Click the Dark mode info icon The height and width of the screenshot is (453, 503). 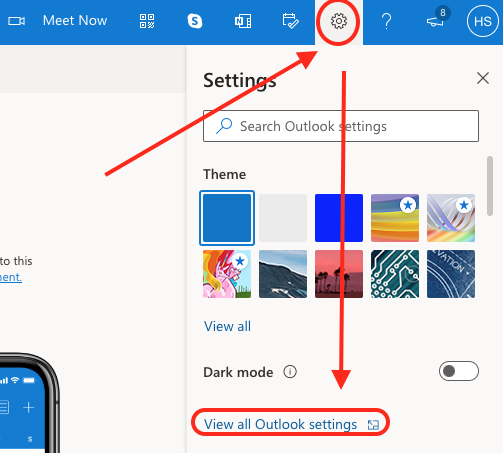point(290,372)
